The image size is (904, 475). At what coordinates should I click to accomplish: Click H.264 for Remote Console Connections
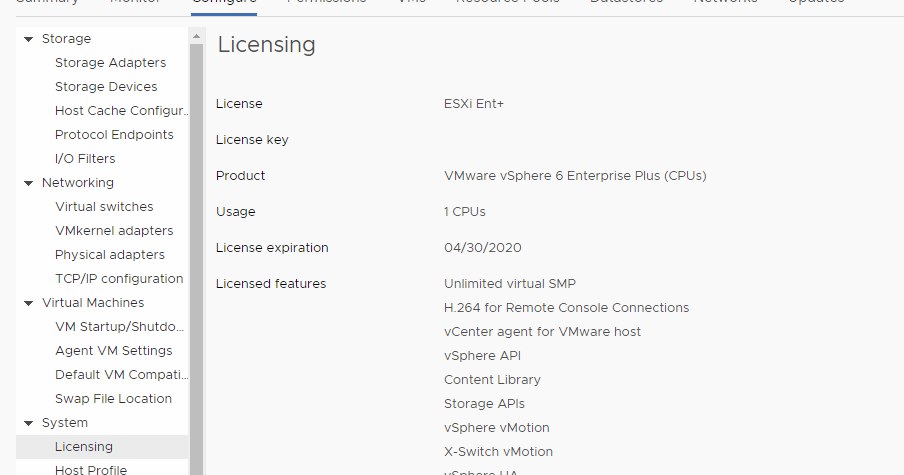point(566,308)
